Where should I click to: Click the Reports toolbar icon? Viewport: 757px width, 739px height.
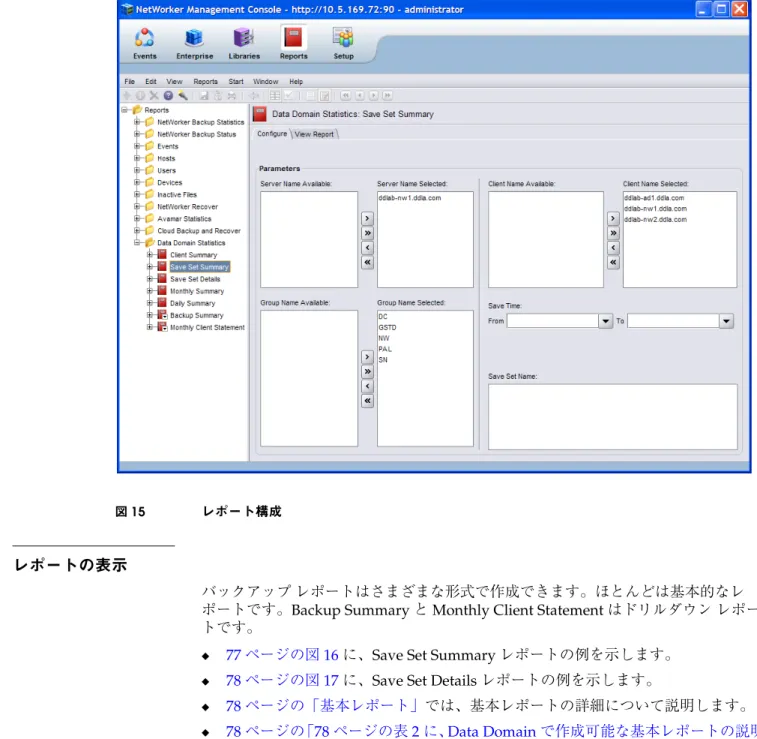294,43
